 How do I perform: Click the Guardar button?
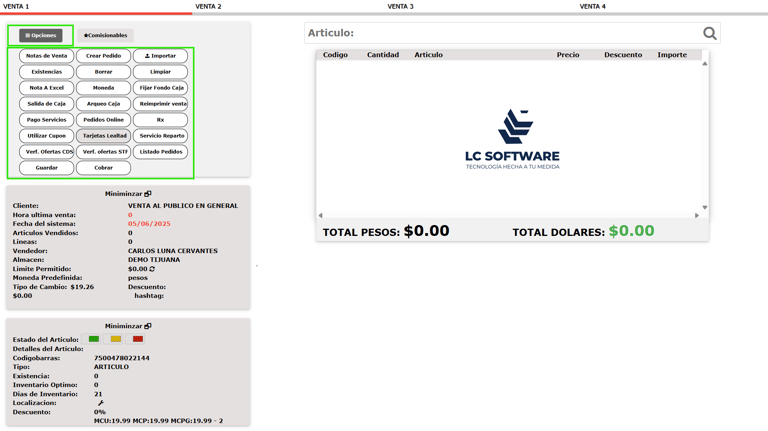[47, 168]
